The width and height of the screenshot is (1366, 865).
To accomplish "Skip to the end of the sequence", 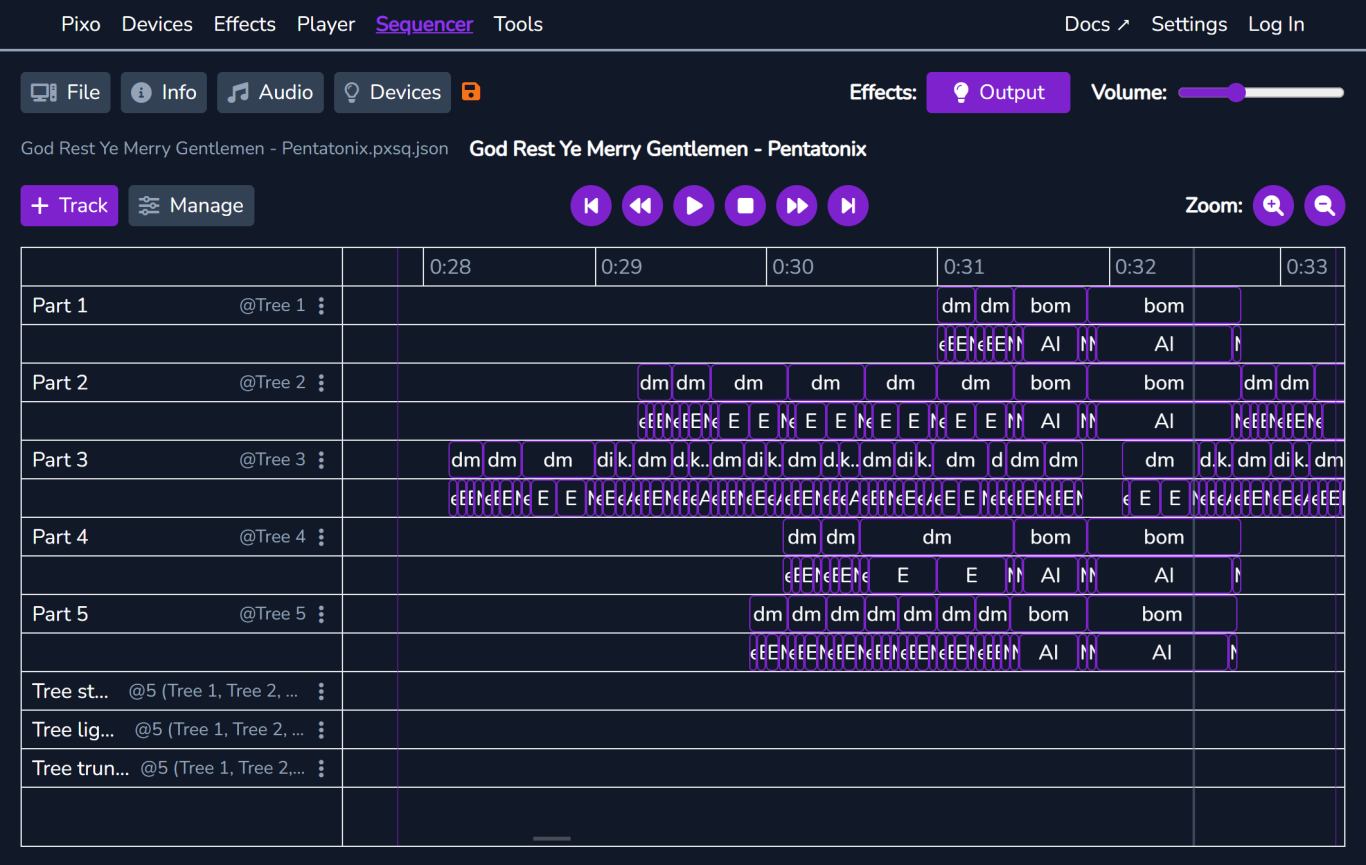I will (847, 205).
